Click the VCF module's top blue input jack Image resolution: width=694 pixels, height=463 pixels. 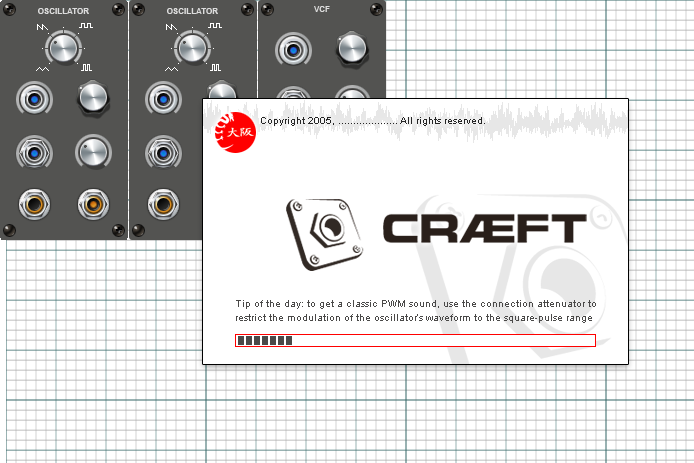coord(292,48)
